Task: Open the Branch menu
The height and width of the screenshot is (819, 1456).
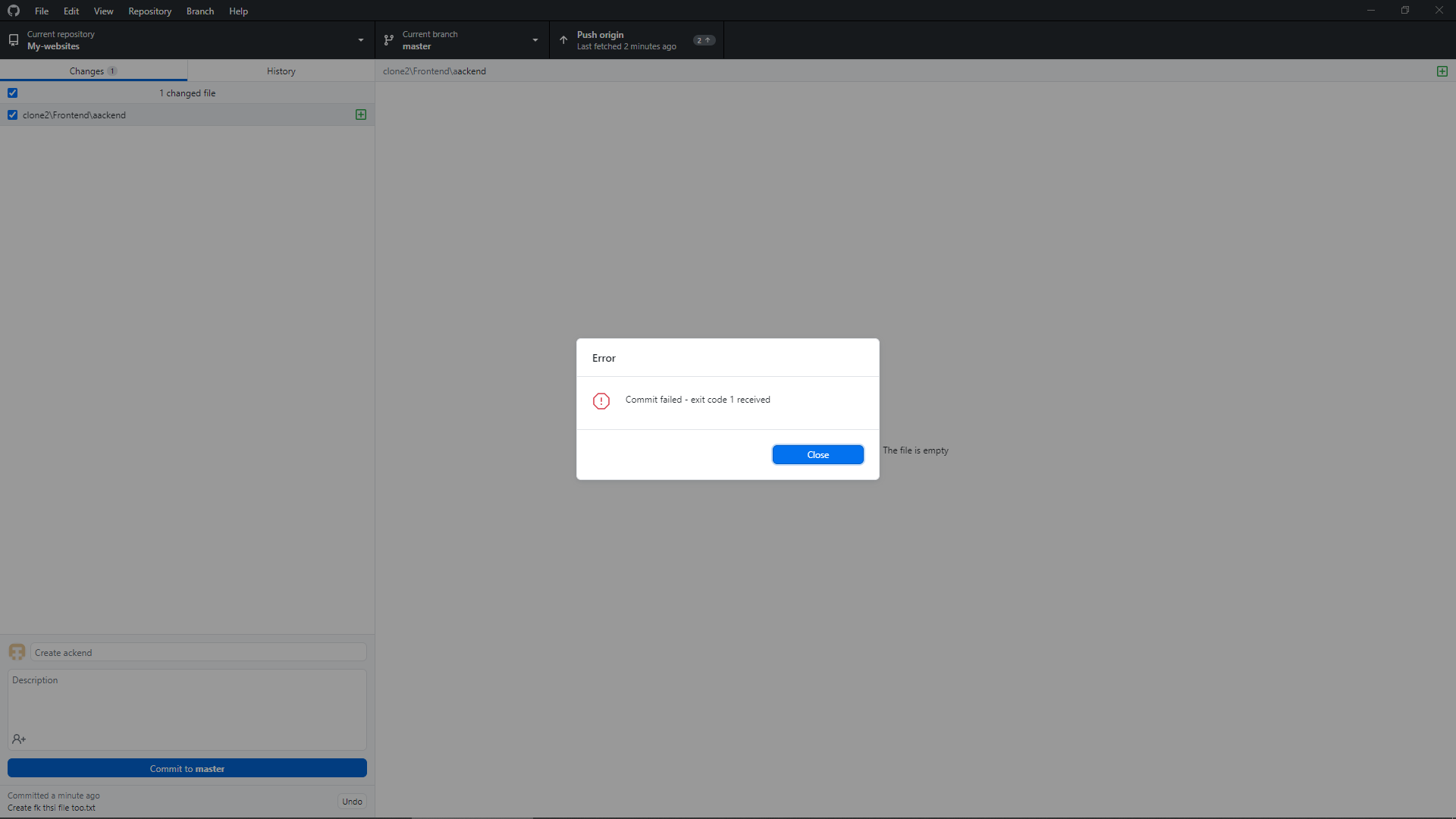Action: click(x=199, y=11)
